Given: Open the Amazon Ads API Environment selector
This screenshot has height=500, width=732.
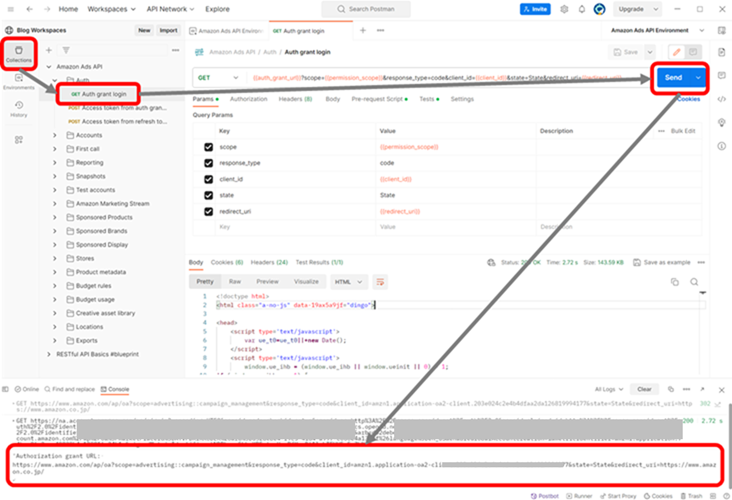Looking at the screenshot, I should 657,30.
